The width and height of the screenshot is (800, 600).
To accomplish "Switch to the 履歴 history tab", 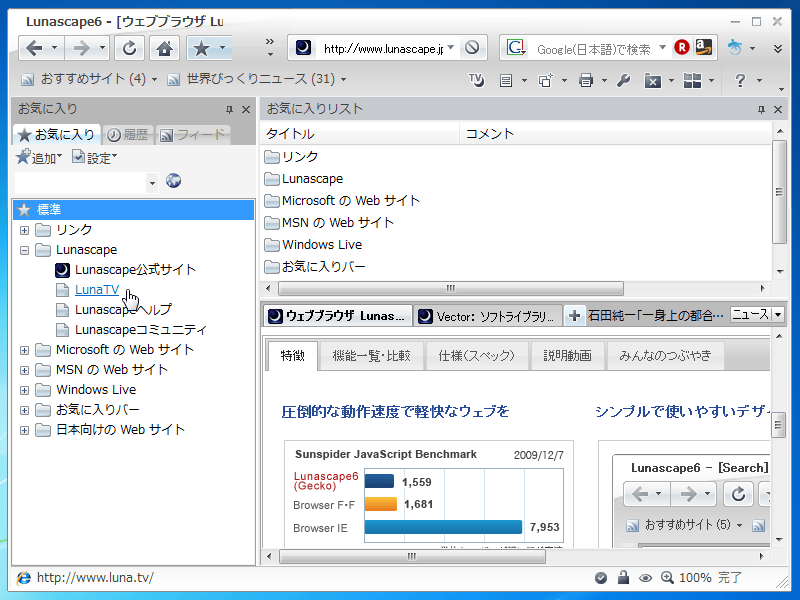I will (128, 135).
